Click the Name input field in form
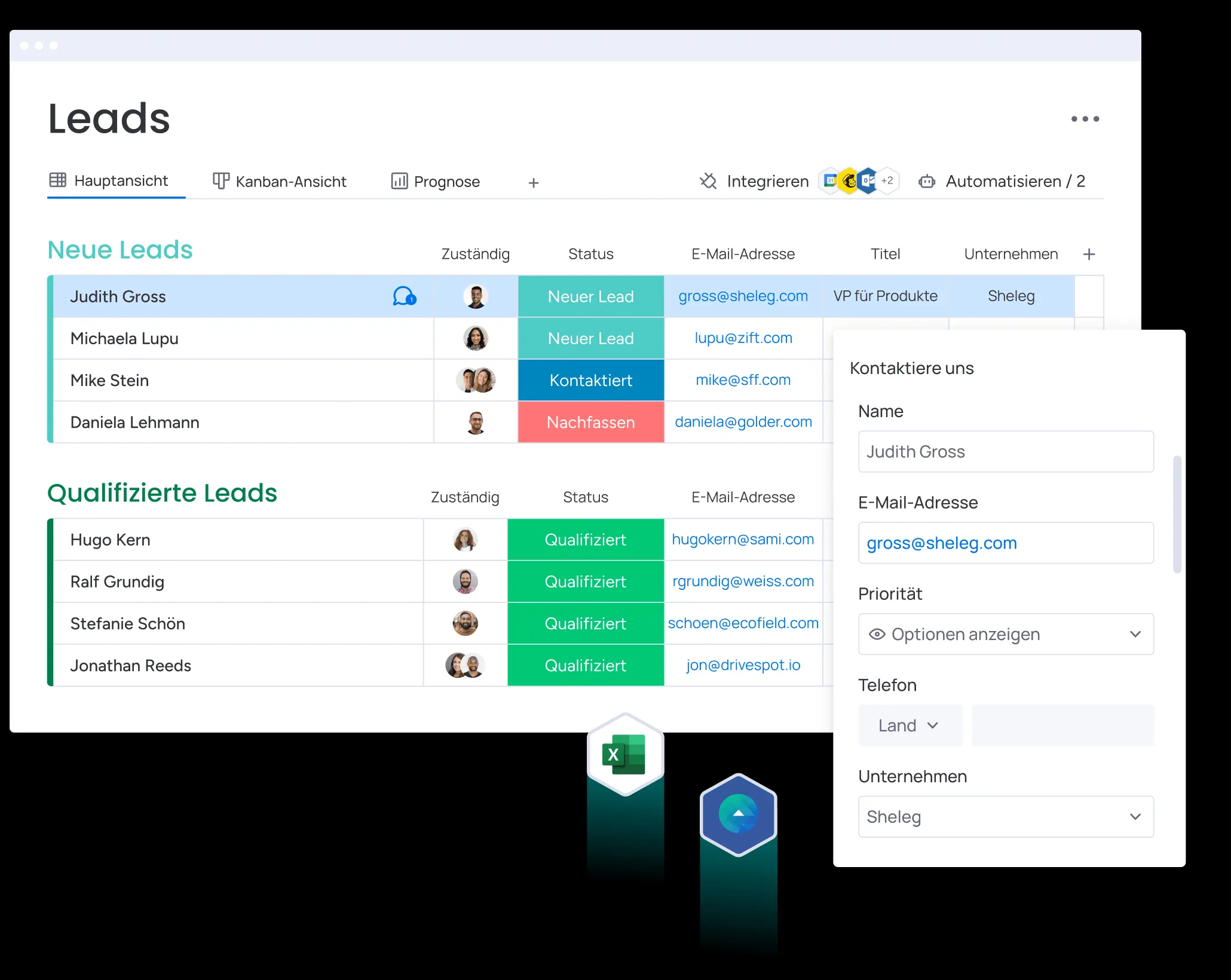 pyautogui.click(x=1005, y=452)
